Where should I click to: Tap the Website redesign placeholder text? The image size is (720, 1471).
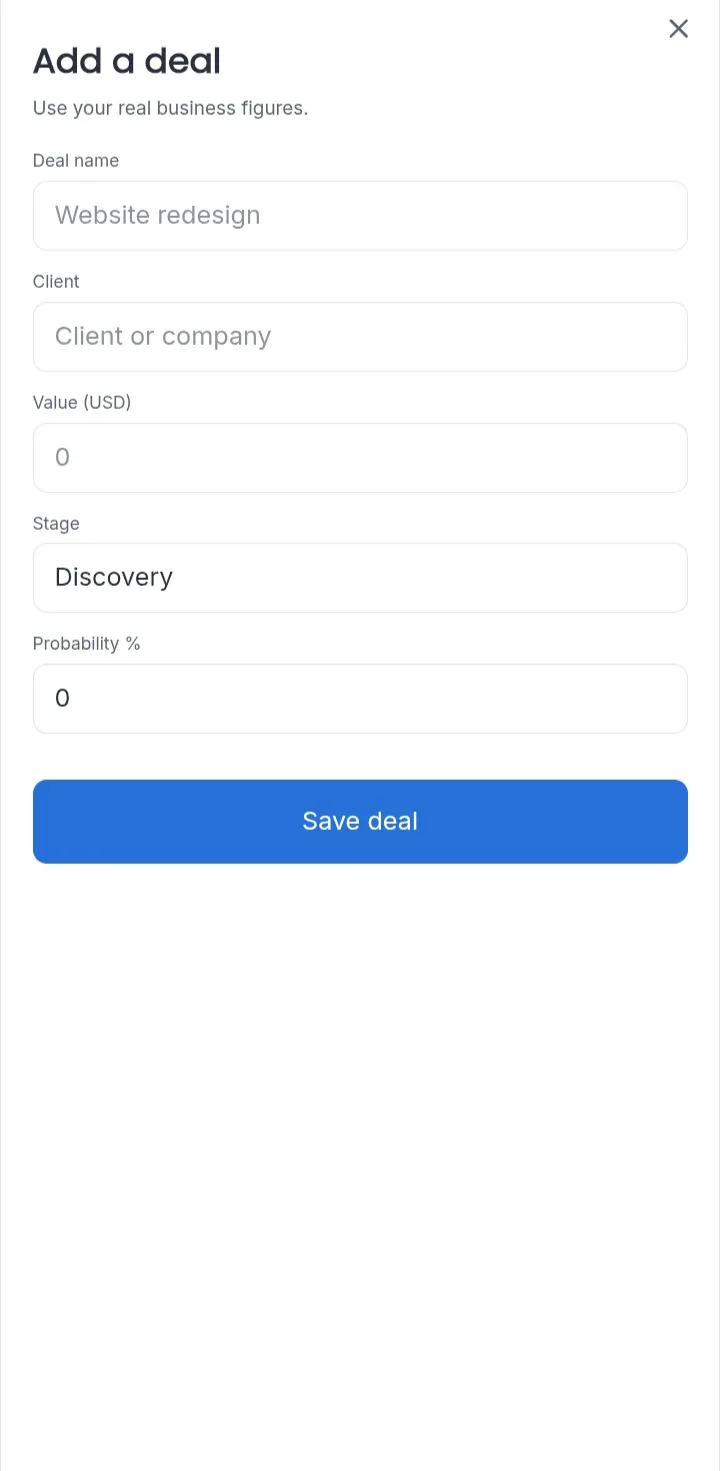157,215
